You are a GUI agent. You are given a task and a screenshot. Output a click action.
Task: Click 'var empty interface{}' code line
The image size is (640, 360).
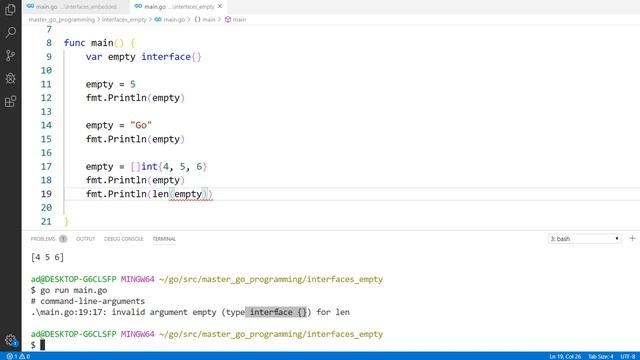pos(143,57)
